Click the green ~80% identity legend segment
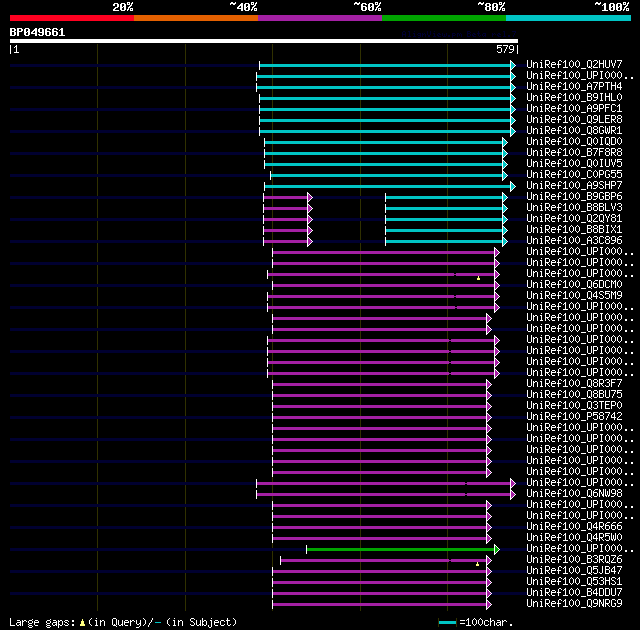This screenshot has width=640, height=630. 444,18
